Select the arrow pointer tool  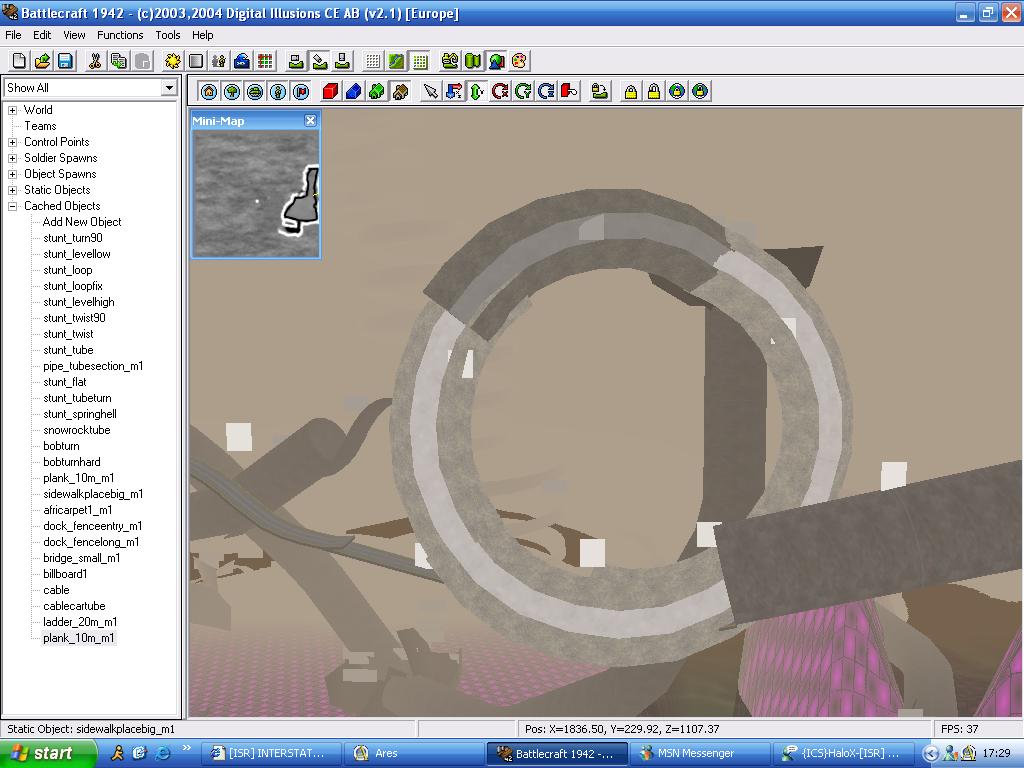tap(430, 91)
